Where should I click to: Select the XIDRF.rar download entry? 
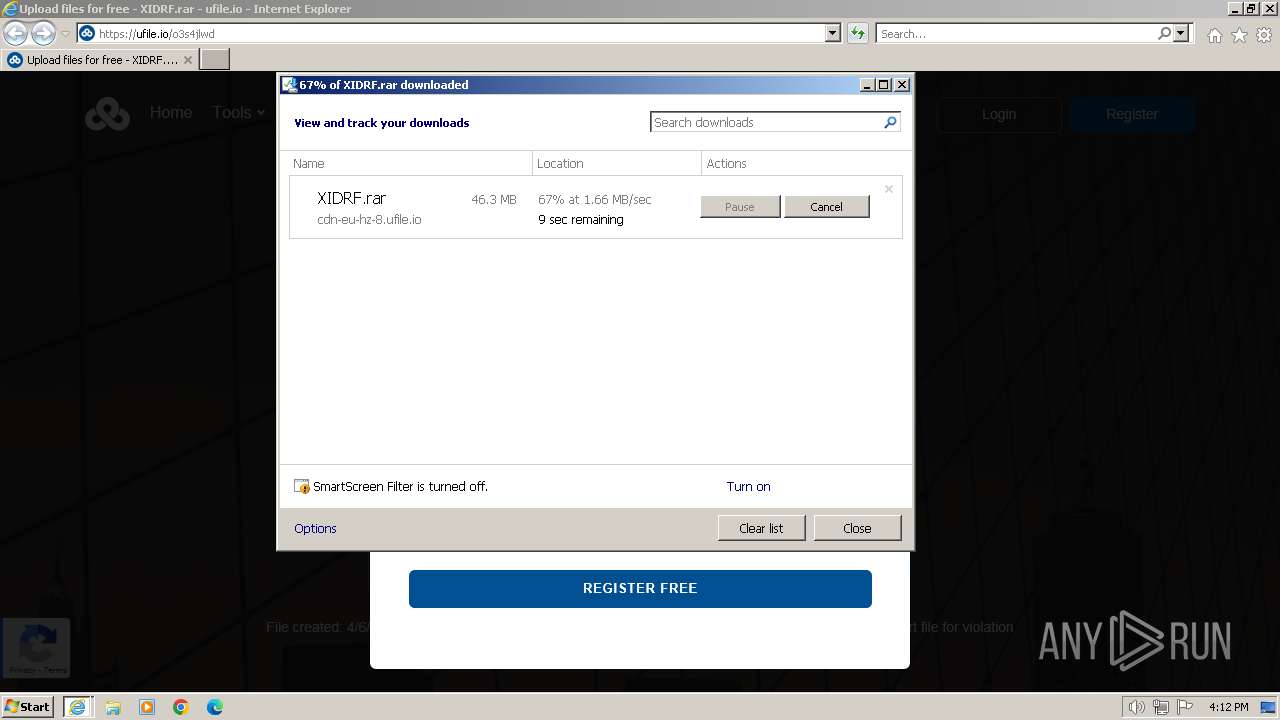click(x=595, y=208)
